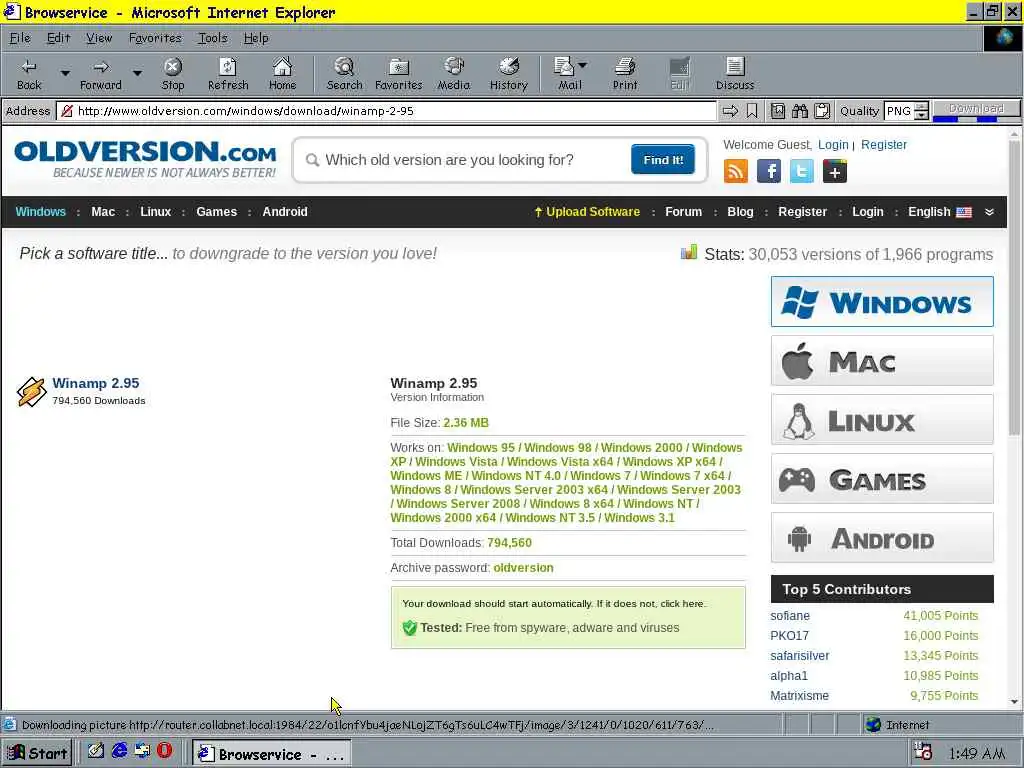
Task: Expand the English language selector
Action: [x=939, y=212]
